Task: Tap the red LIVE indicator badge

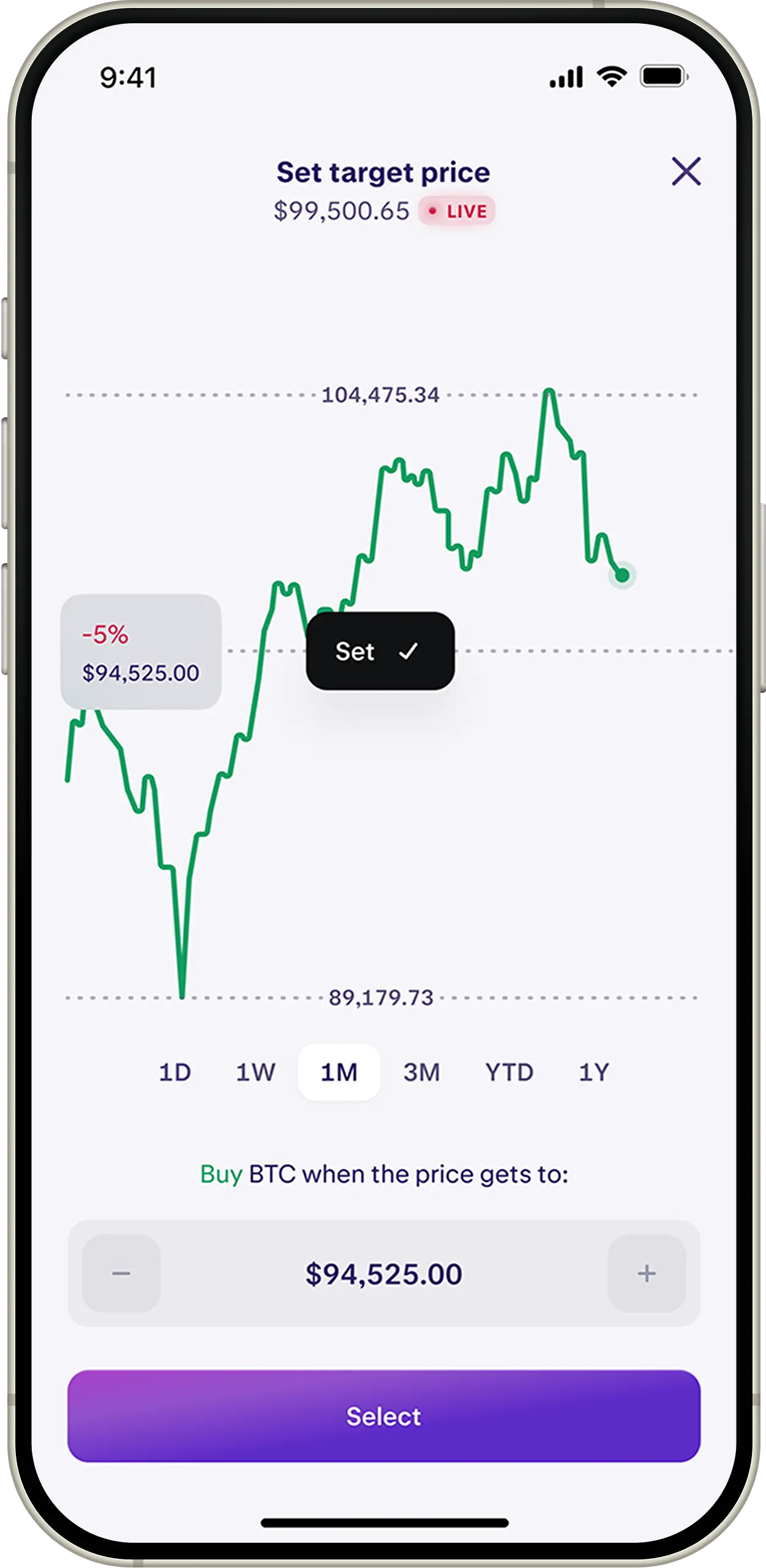Action: pos(457,211)
